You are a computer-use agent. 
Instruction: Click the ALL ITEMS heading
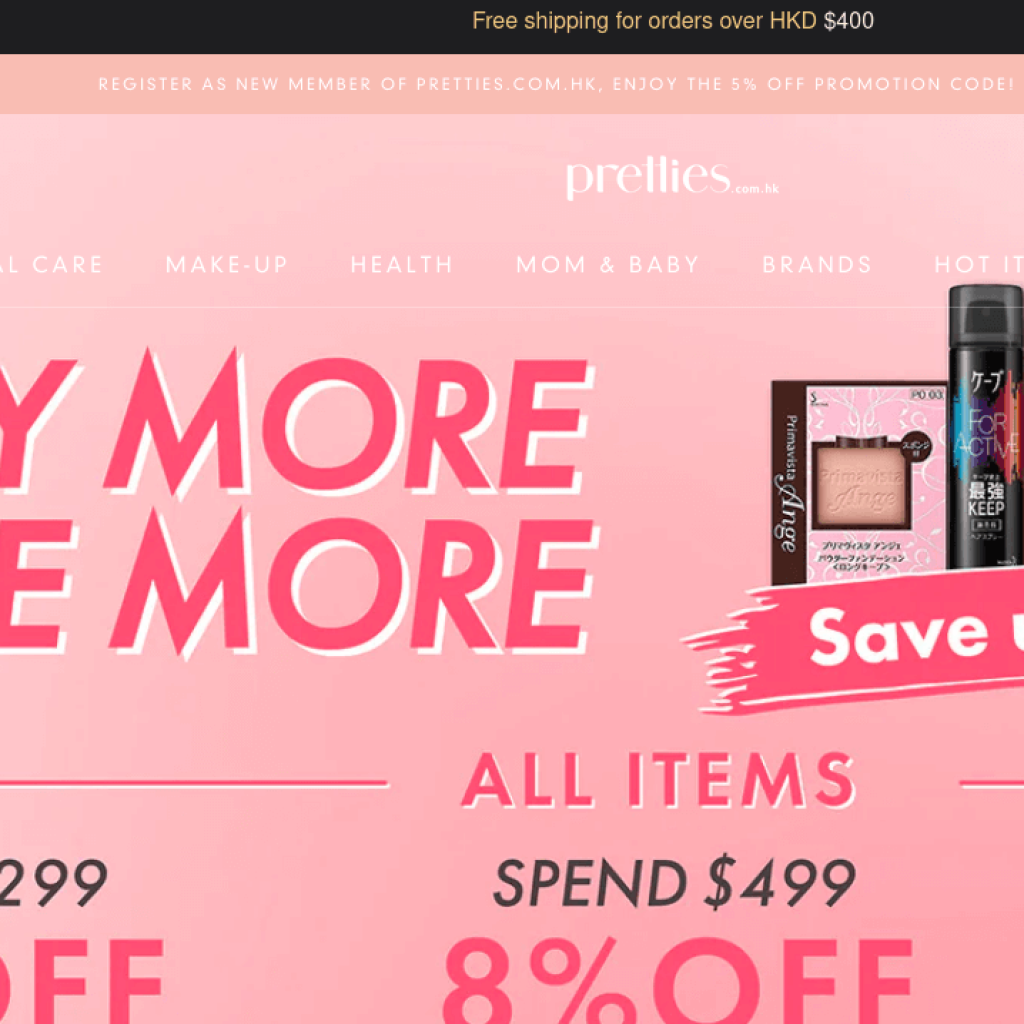[658, 780]
